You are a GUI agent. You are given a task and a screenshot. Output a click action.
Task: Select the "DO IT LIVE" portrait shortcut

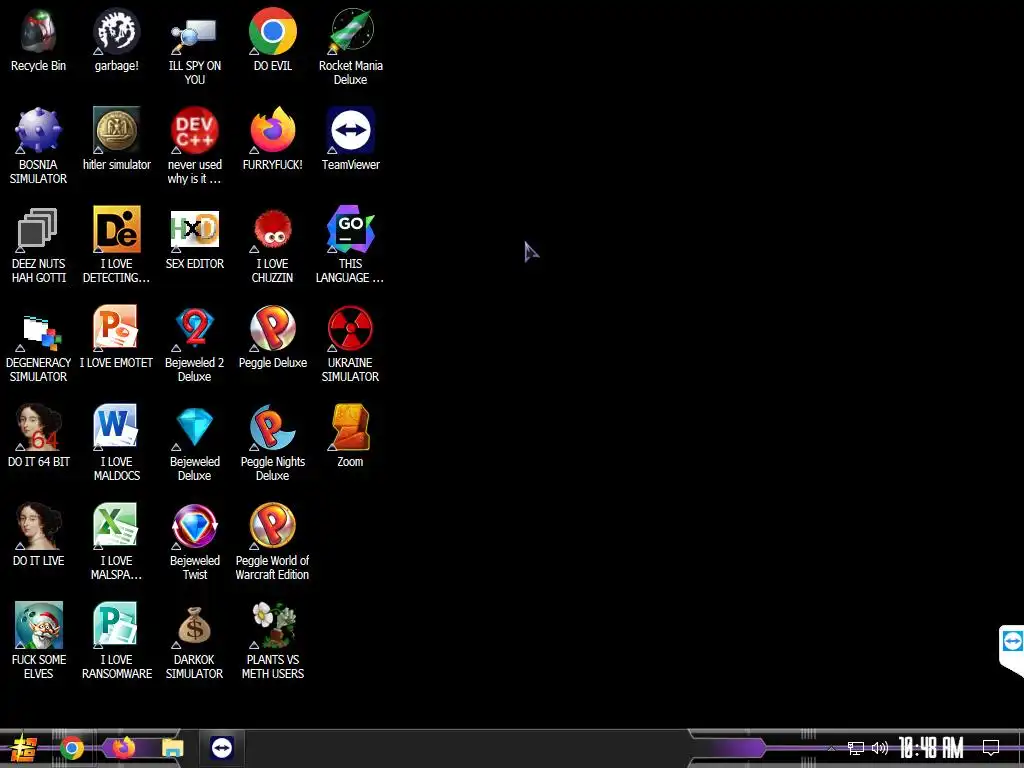coord(38,526)
